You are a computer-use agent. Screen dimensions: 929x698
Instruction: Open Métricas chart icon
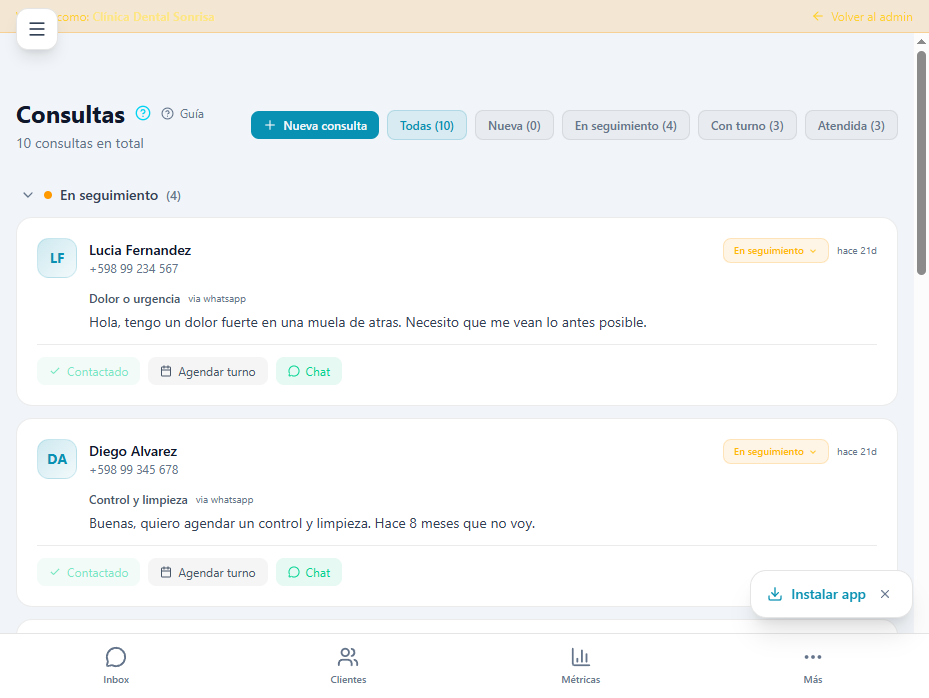pyautogui.click(x=580, y=665)
